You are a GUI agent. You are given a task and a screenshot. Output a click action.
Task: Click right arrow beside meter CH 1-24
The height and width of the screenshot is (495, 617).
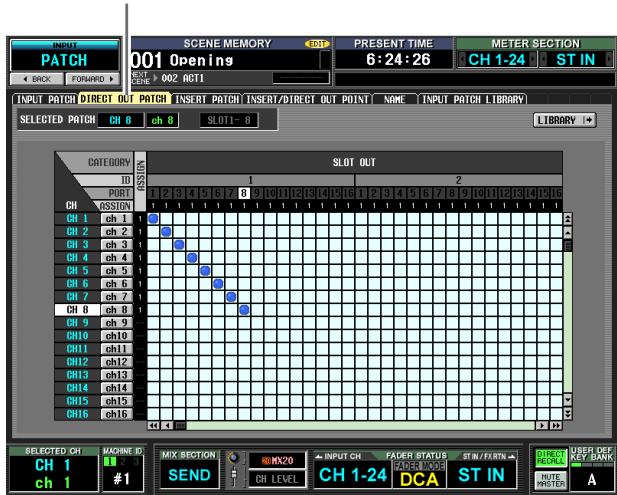532,60
